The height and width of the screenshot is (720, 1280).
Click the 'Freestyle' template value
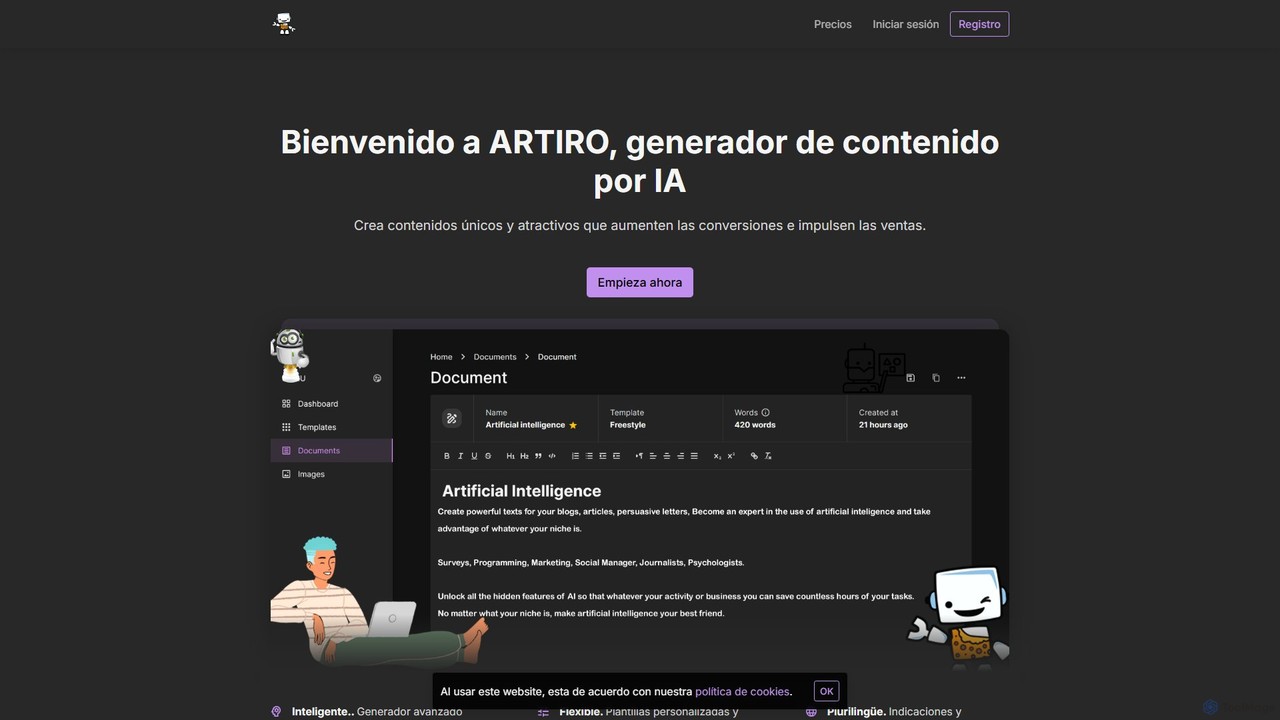click(628, 425)
